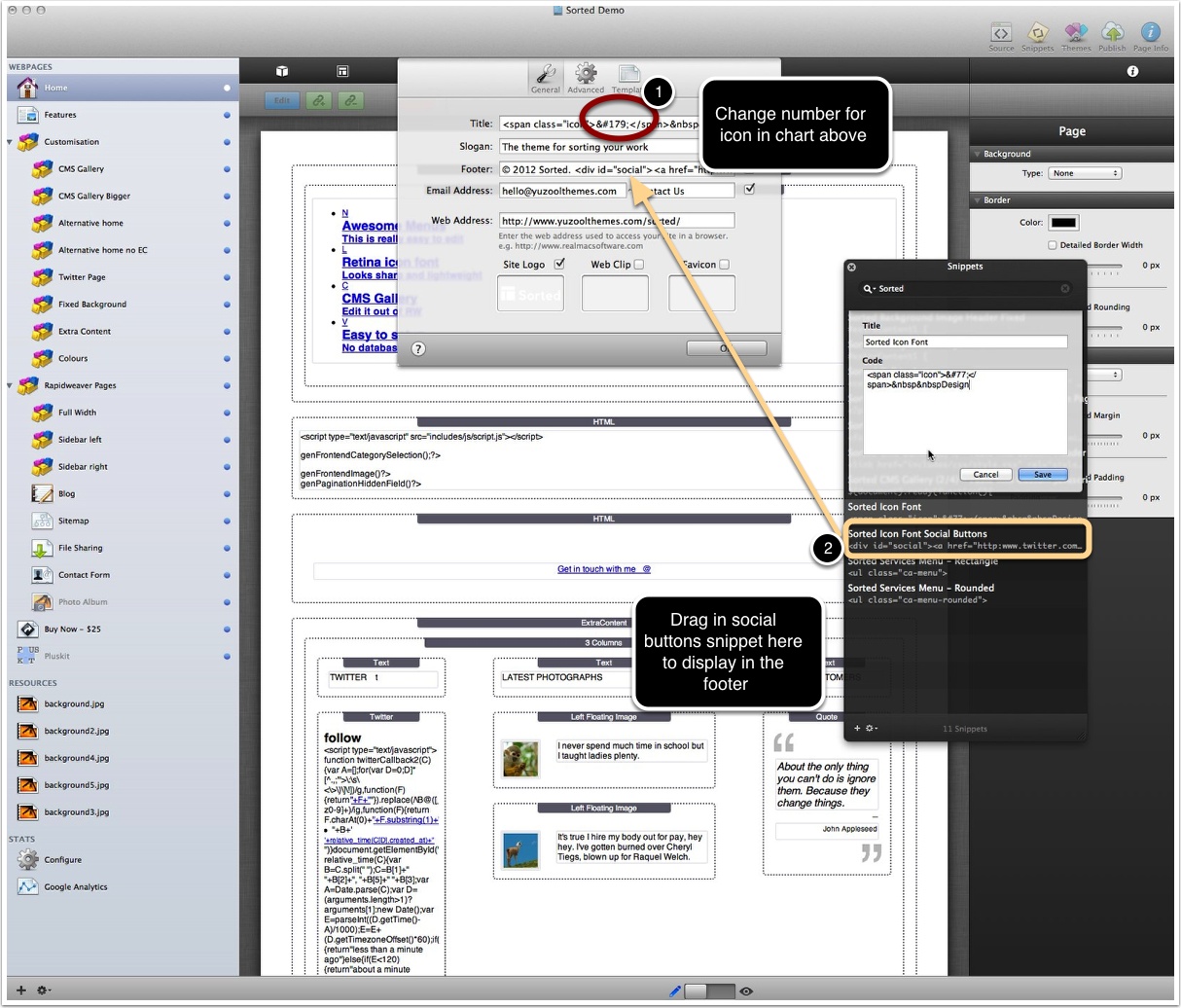Click the blue Edit button above the page

pyautogui.click(x=282, y=100)
